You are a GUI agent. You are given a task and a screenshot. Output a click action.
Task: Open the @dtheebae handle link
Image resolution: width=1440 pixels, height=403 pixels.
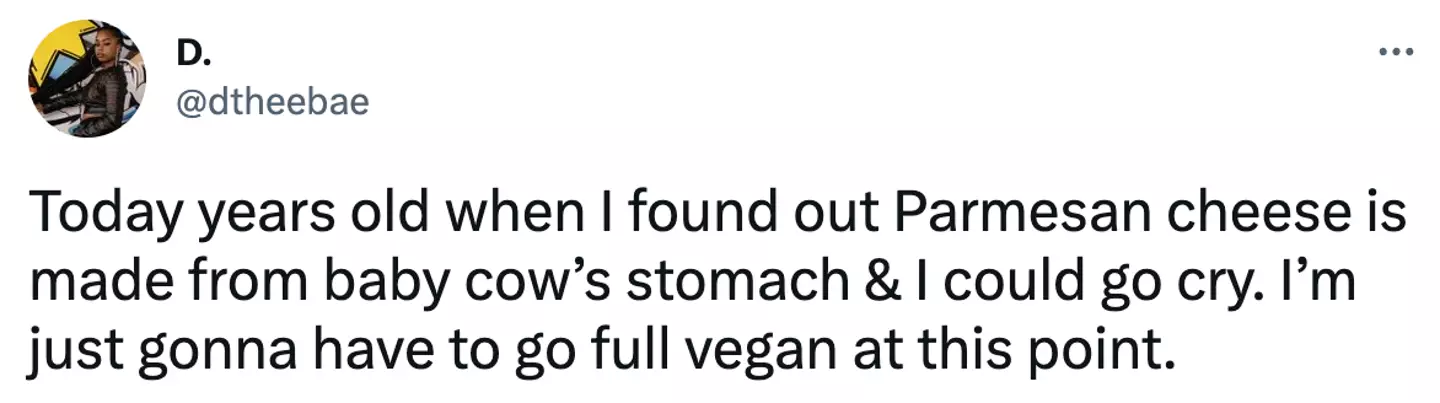[272, 102]
